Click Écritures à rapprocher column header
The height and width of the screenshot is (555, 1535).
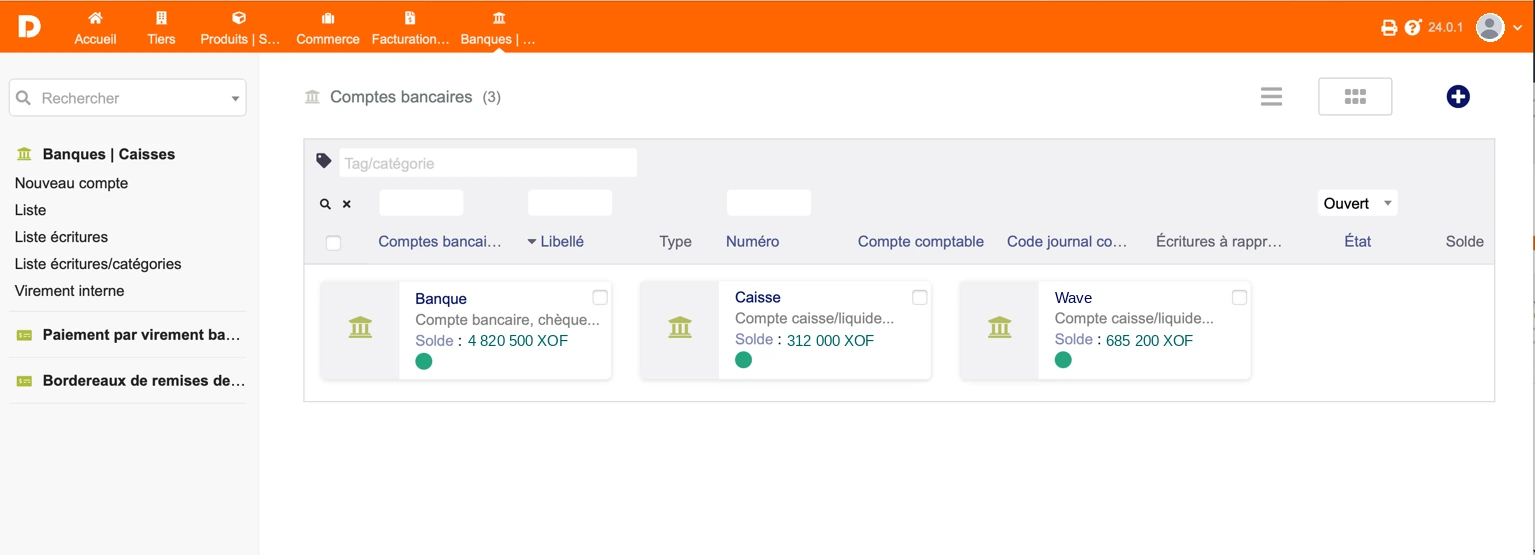(1219, 241)
